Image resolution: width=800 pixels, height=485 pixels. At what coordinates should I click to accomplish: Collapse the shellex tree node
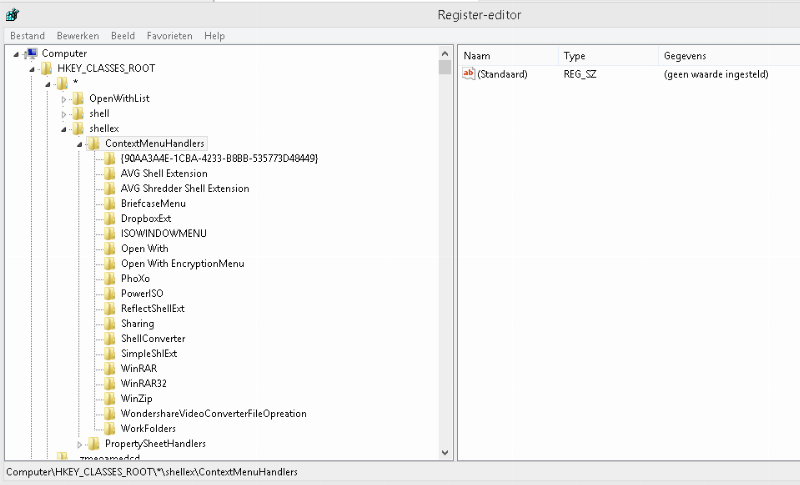65,129
